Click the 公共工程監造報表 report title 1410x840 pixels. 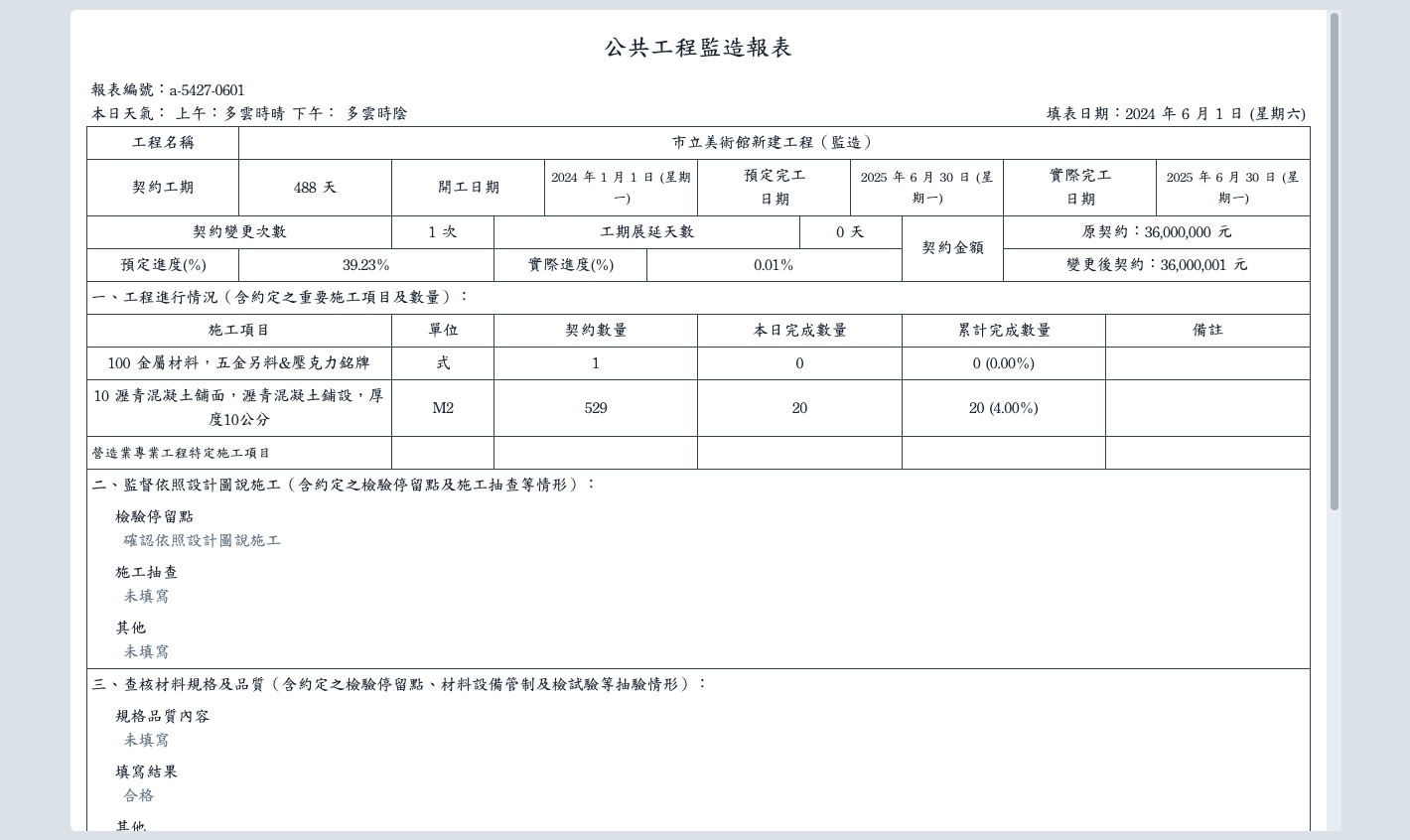click(698, 48)
